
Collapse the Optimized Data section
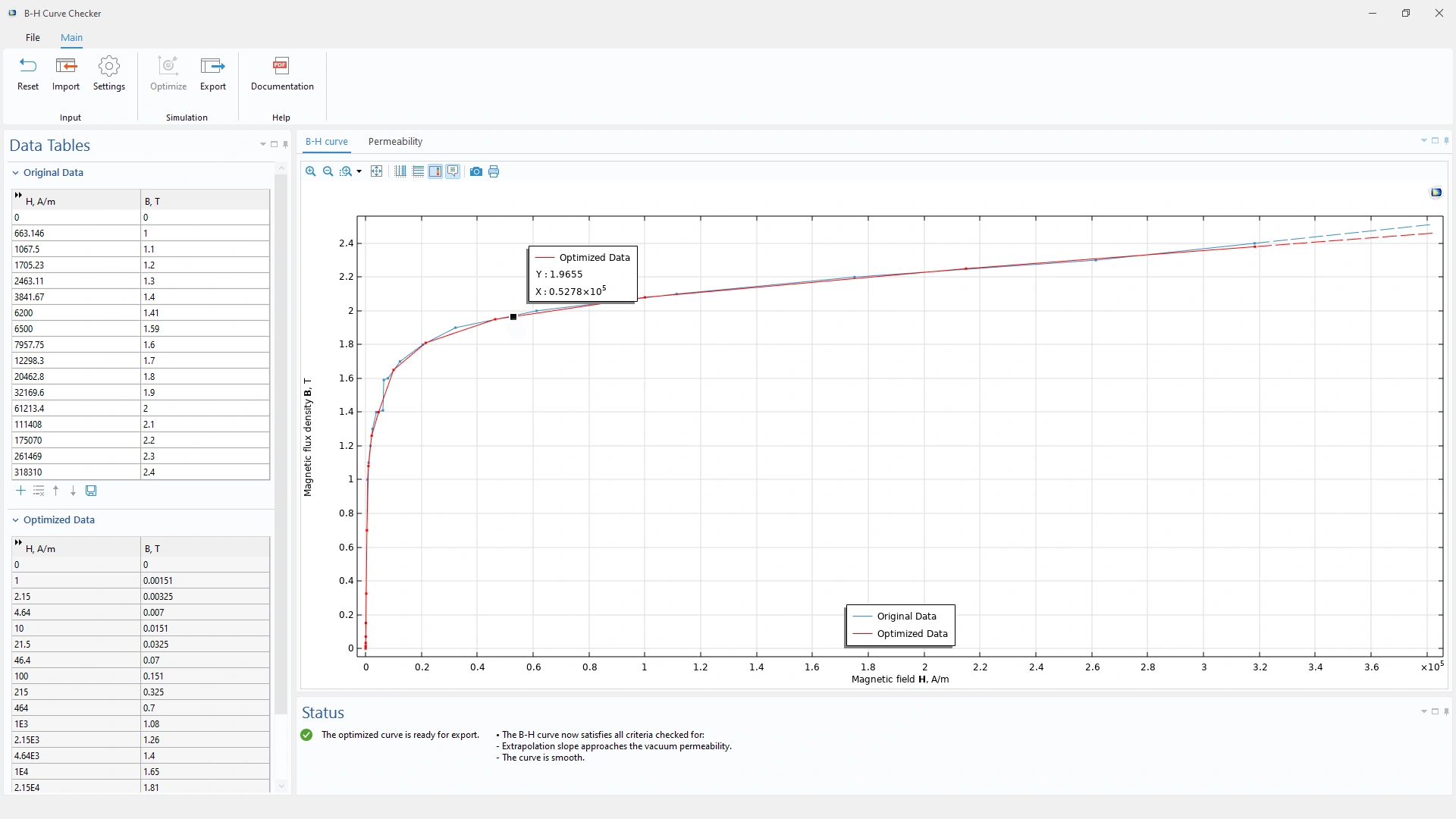[15, 520]
